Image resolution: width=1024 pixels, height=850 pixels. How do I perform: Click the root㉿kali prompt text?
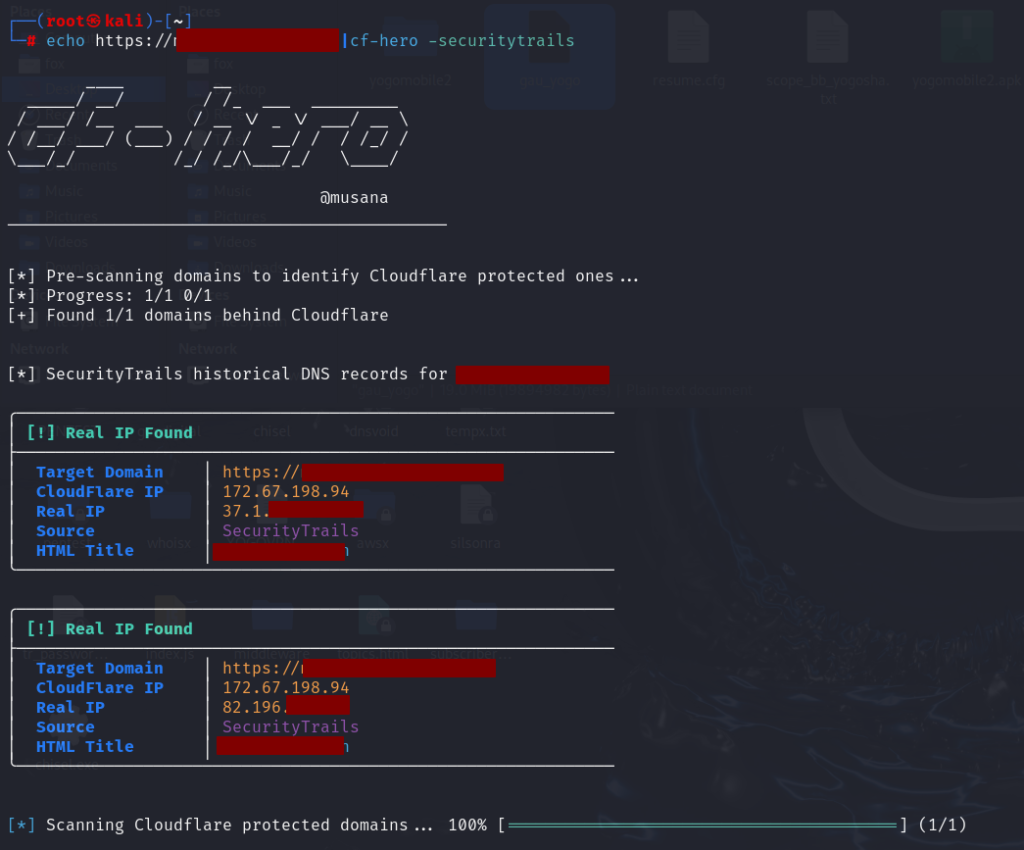click(95, 21)
